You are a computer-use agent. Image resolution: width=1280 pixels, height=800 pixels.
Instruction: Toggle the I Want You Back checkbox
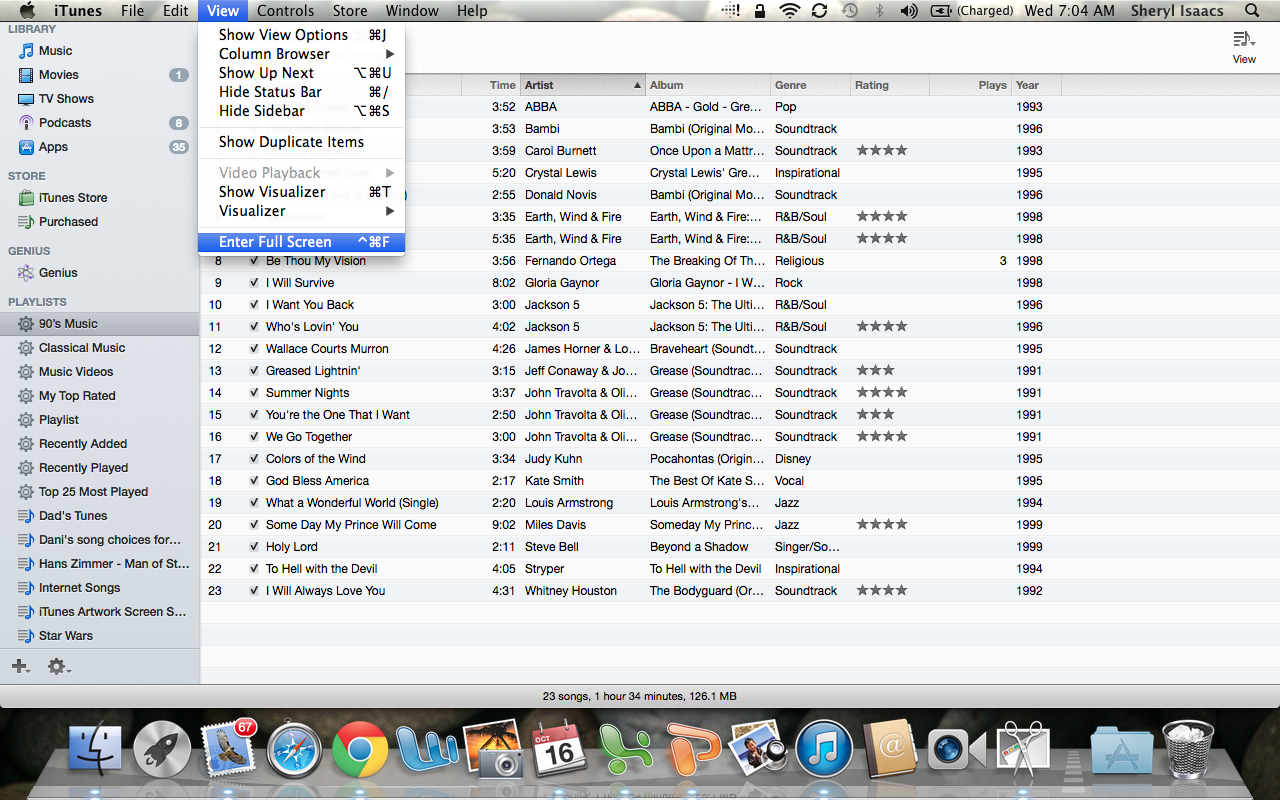[x=254, y=305]
